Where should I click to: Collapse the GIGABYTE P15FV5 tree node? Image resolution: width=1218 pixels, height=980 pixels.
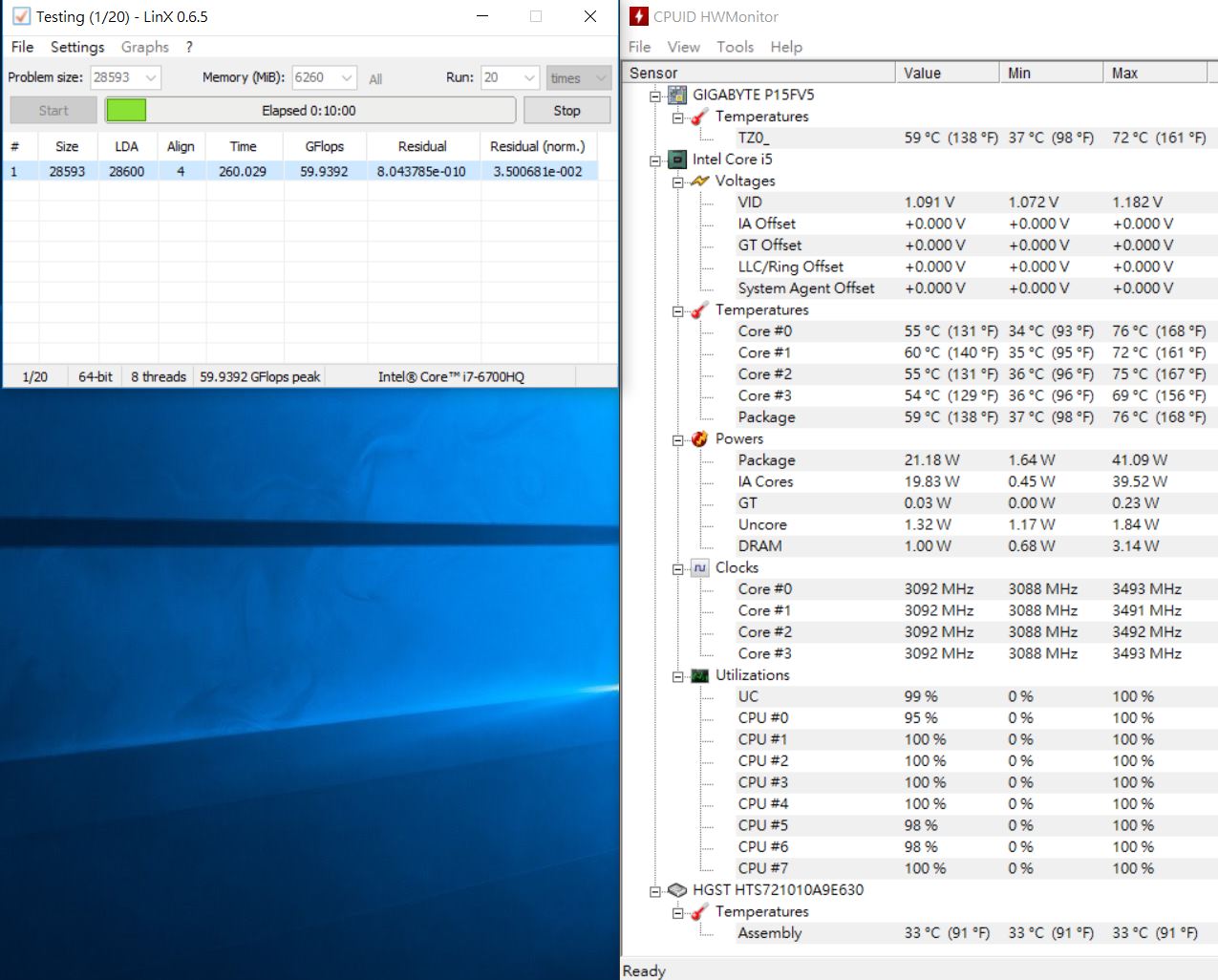coord(655,96)
